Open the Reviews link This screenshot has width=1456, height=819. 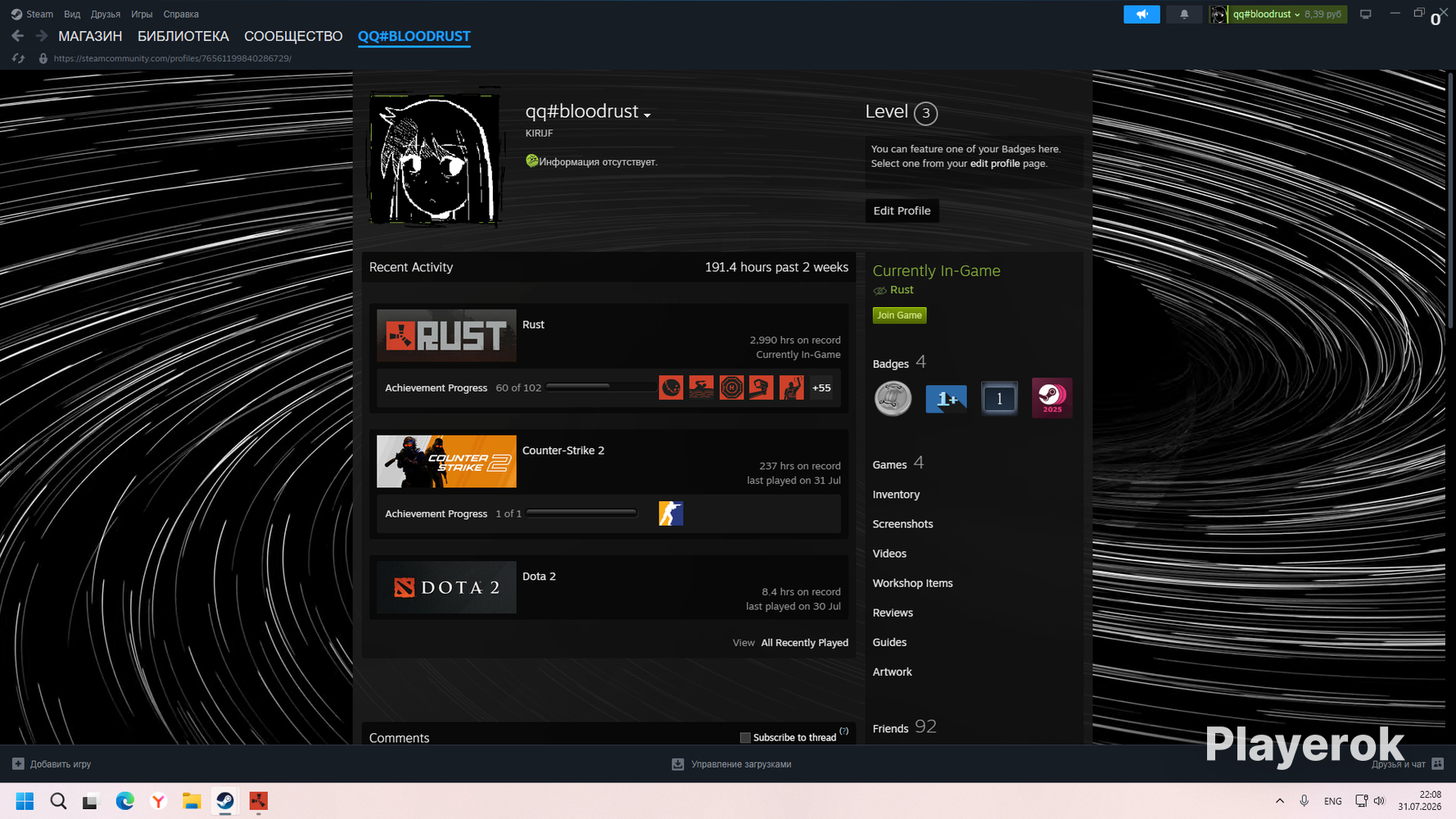(893, 613)
